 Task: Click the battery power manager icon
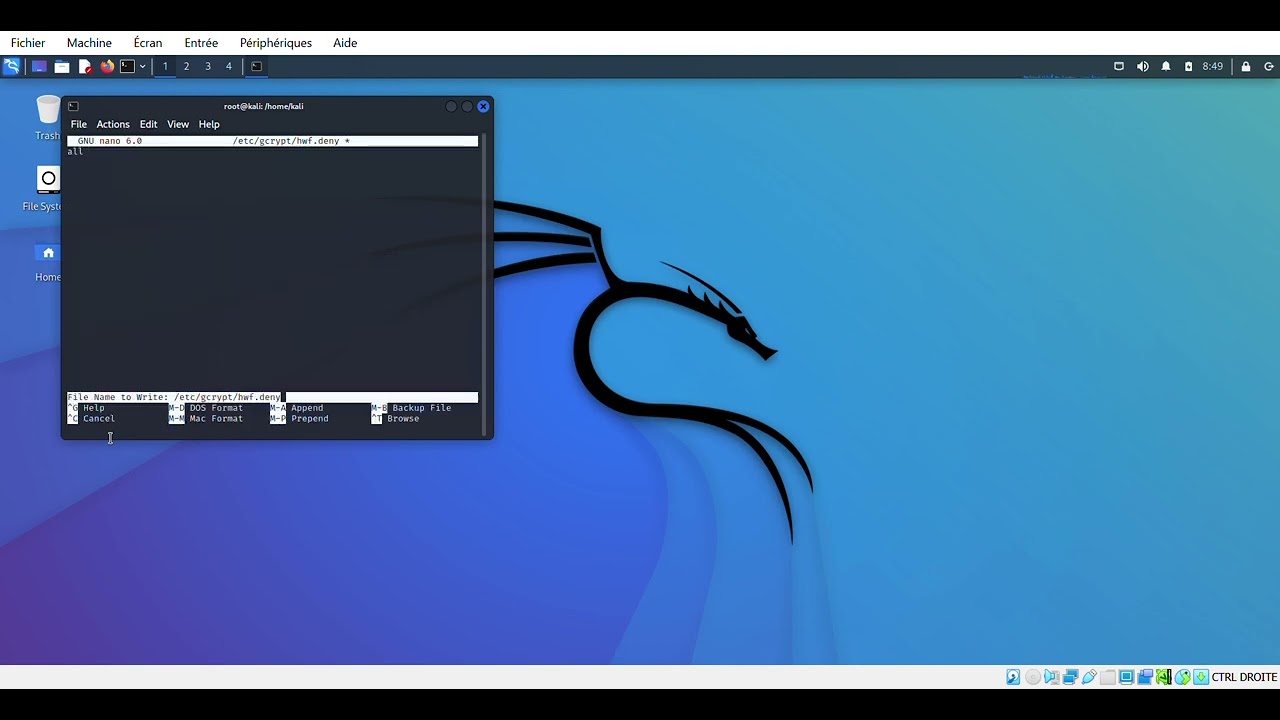[1188, 66]
